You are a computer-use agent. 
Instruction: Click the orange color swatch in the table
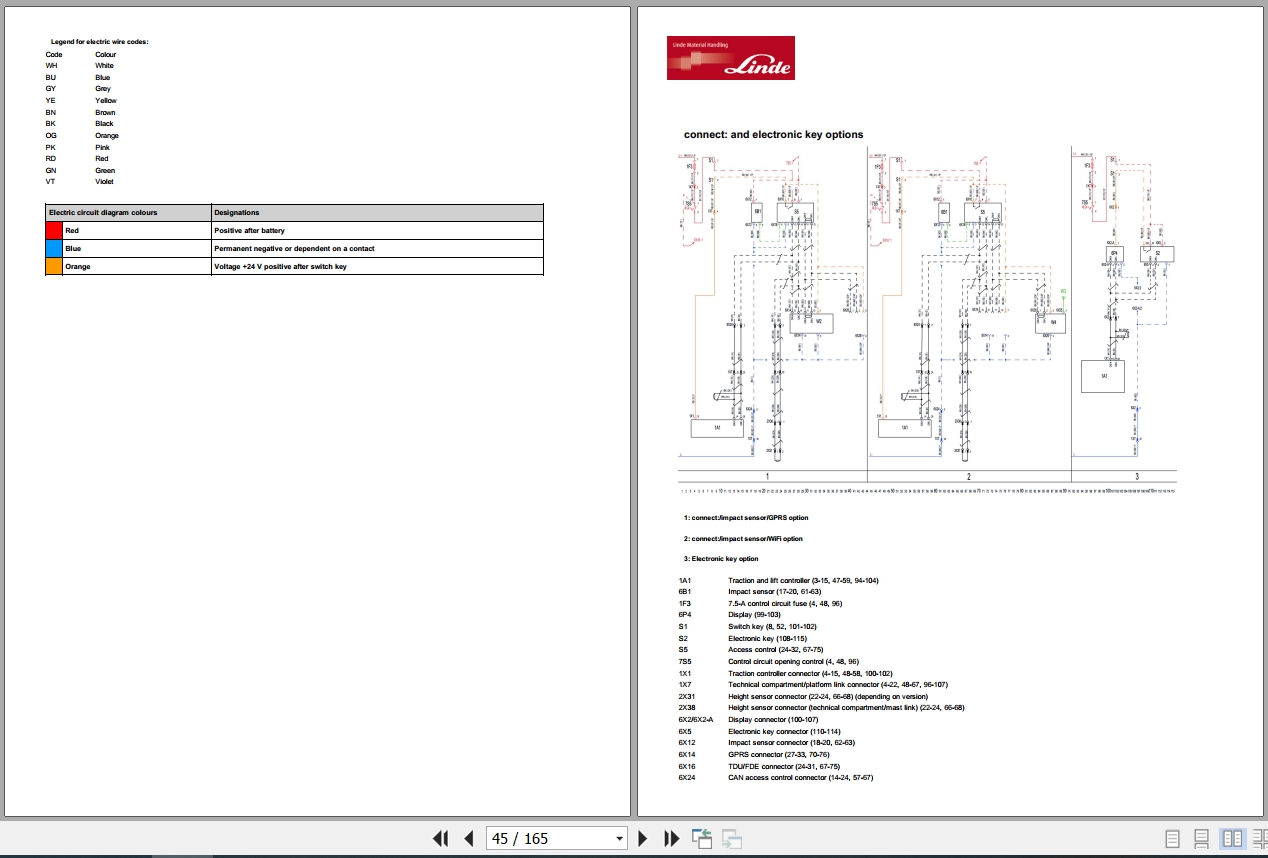tap(54, 266)
